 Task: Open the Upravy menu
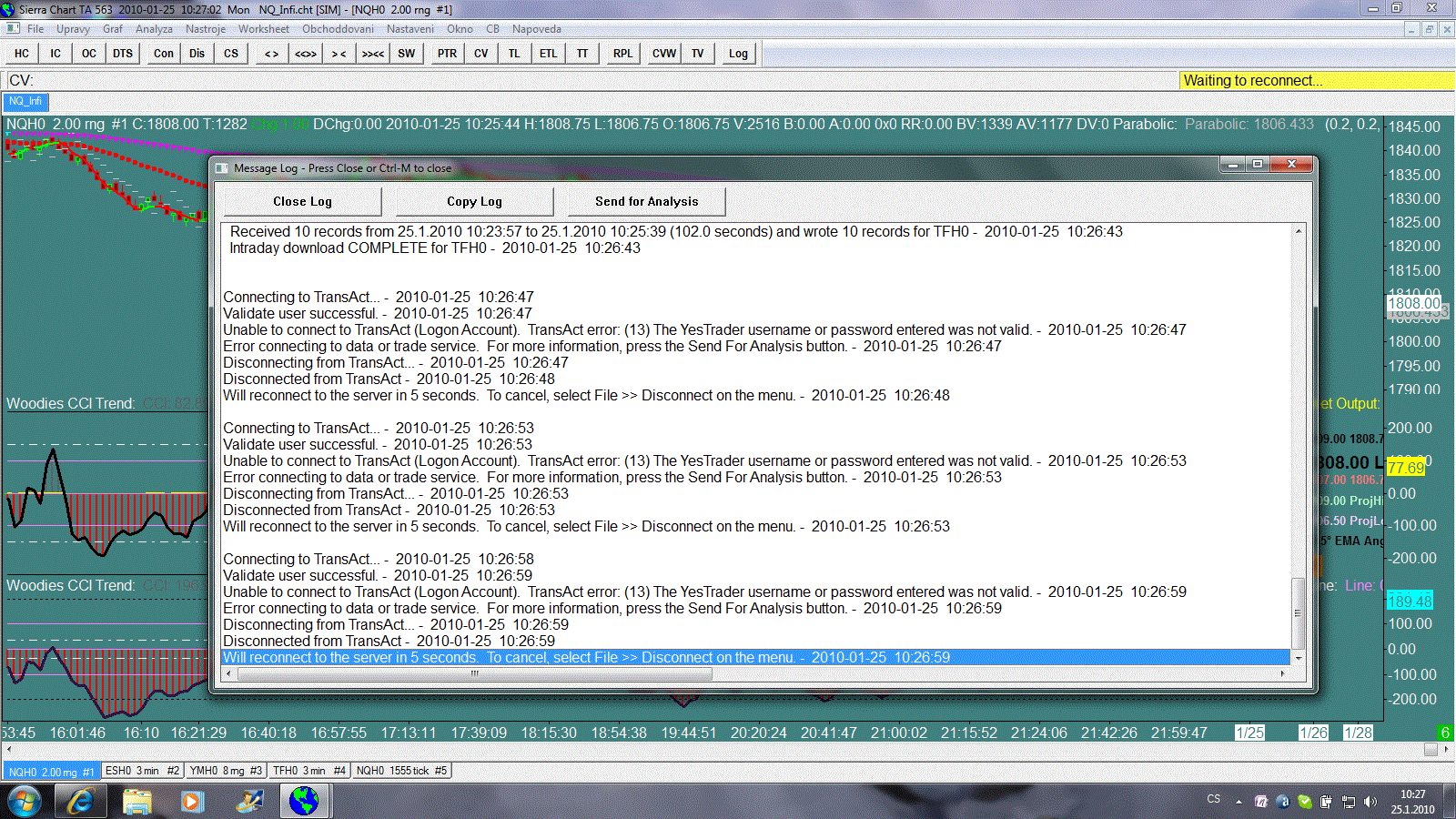73,29
